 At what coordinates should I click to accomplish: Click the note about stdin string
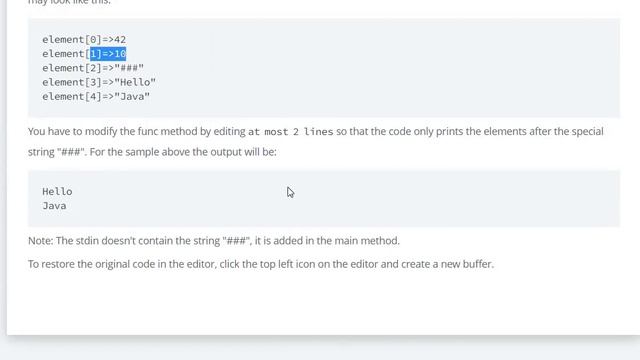pyautogui.click(x=214, y=241)
